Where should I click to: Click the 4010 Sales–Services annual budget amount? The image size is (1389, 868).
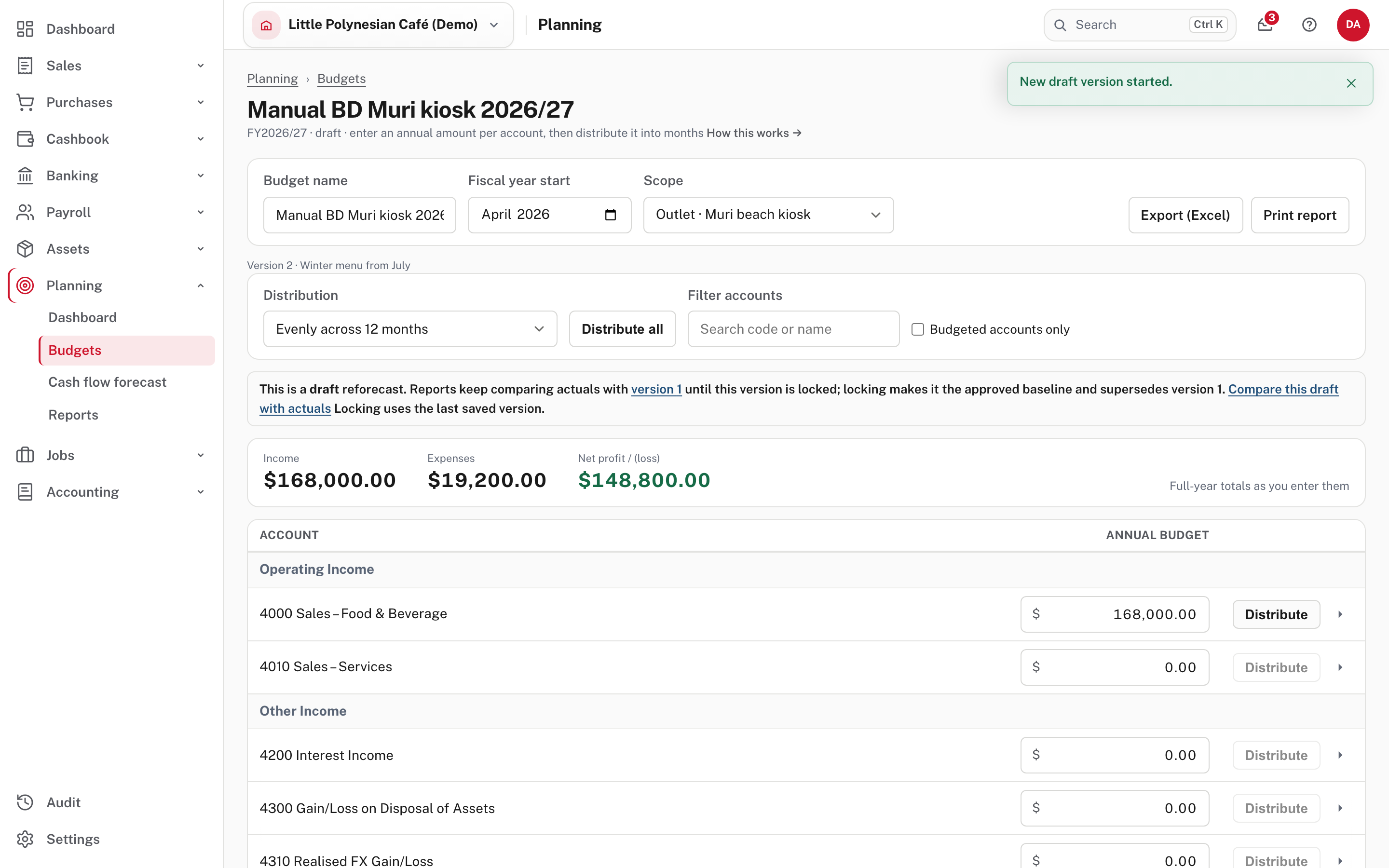[x=1115, y=667]
